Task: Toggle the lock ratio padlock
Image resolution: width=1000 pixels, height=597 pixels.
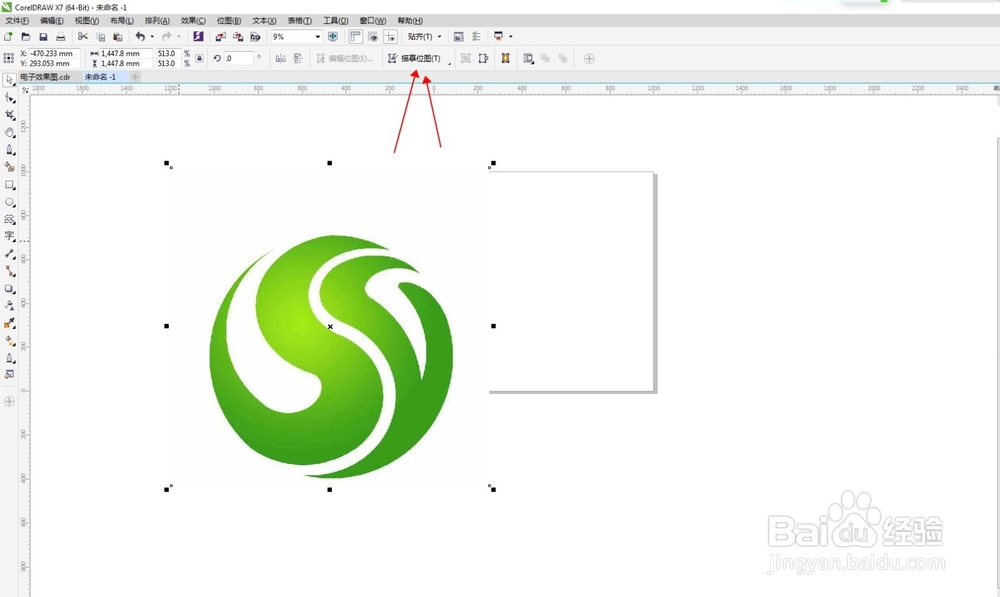Action: tap(200, 58)
